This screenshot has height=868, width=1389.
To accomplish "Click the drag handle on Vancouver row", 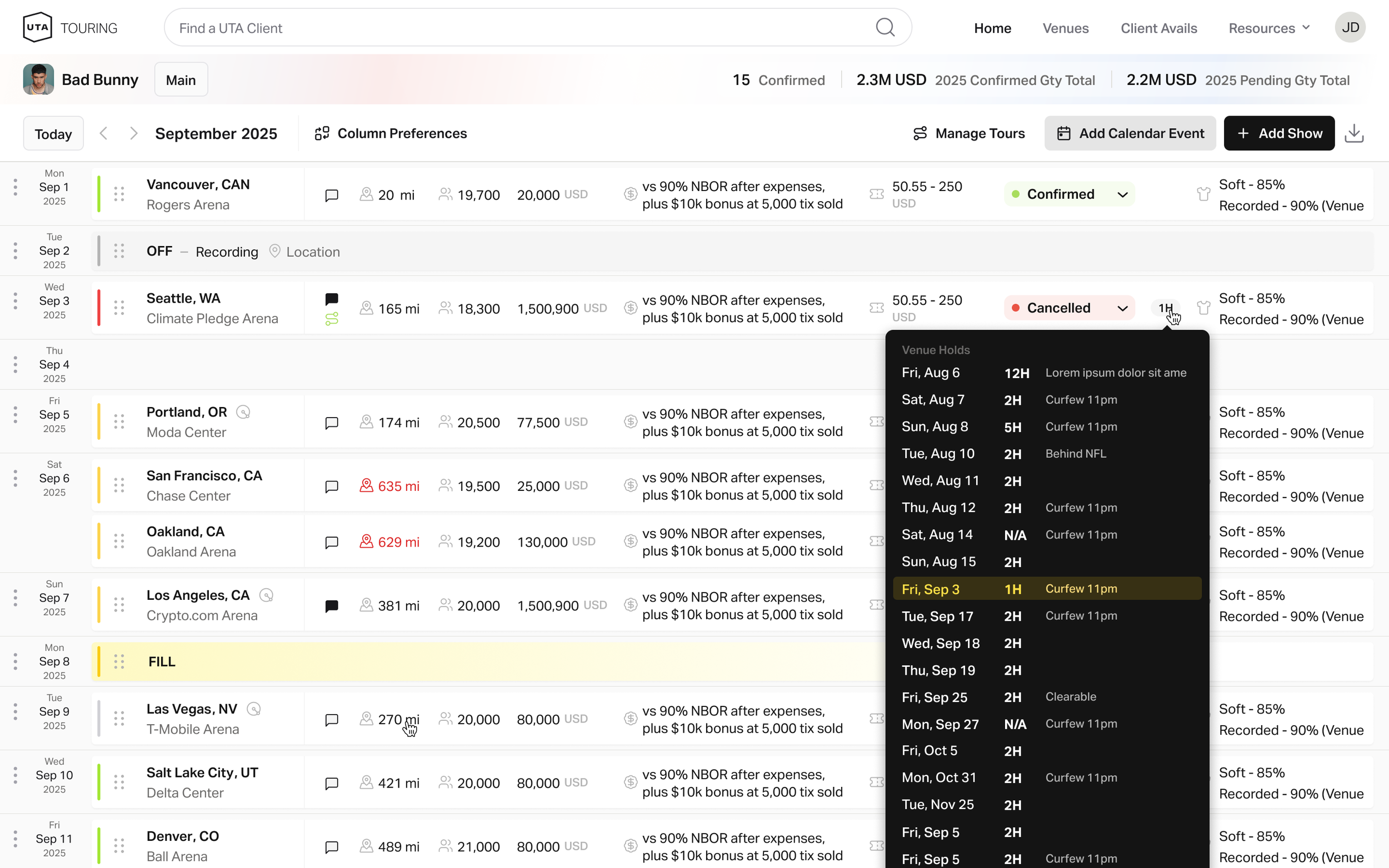I will tap(119, 194).
